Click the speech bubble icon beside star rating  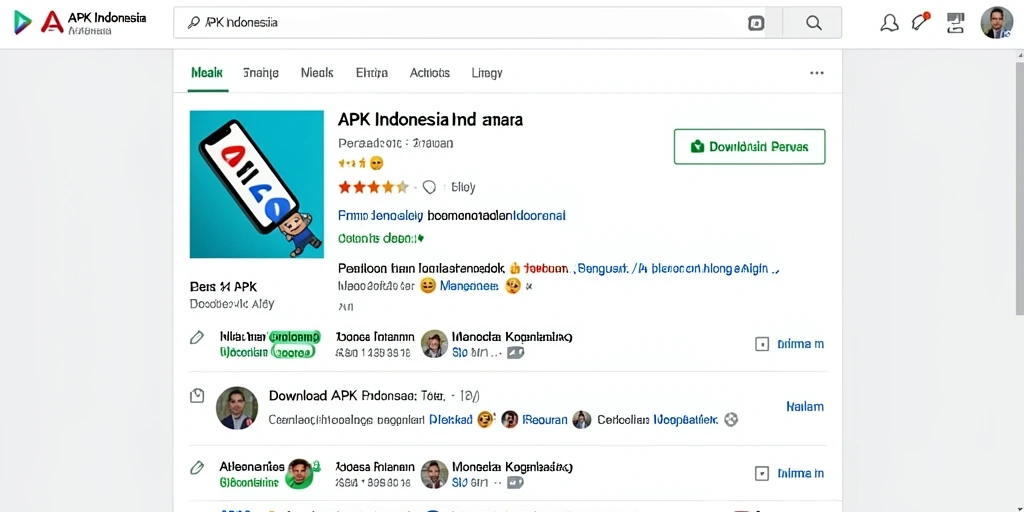coord(429,187)
